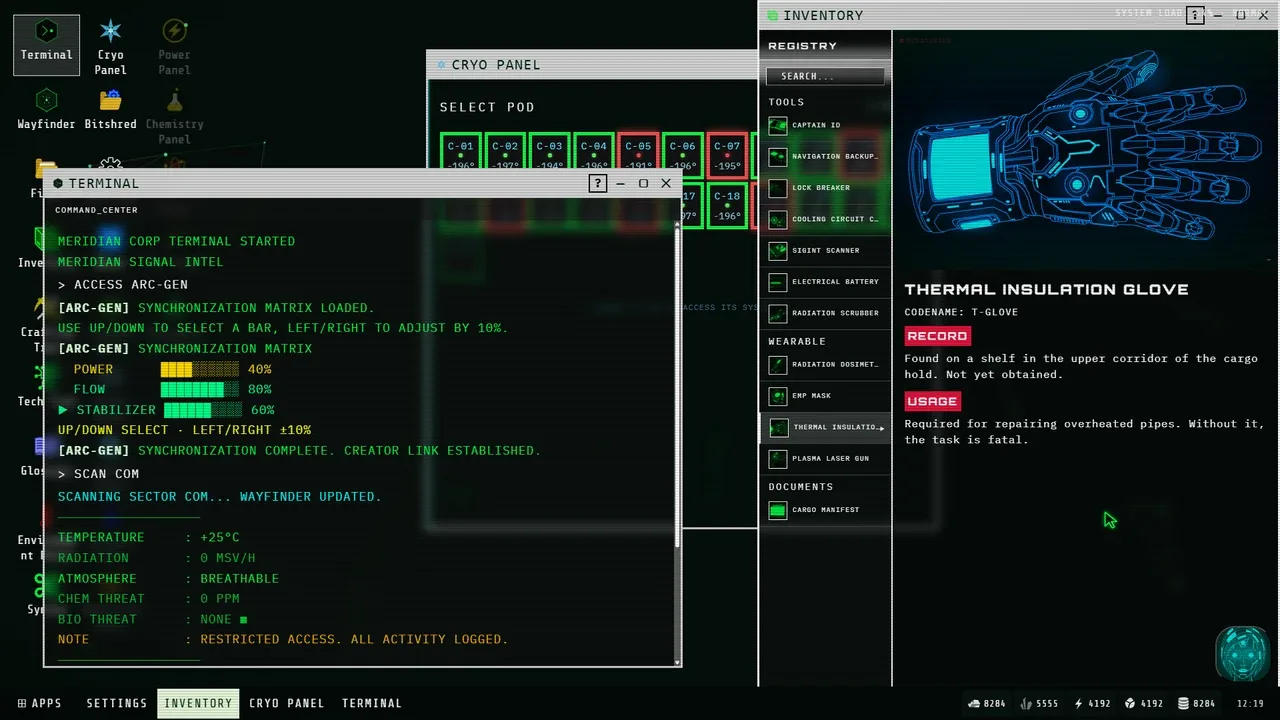Click the assistant robot face icon

1242,652
